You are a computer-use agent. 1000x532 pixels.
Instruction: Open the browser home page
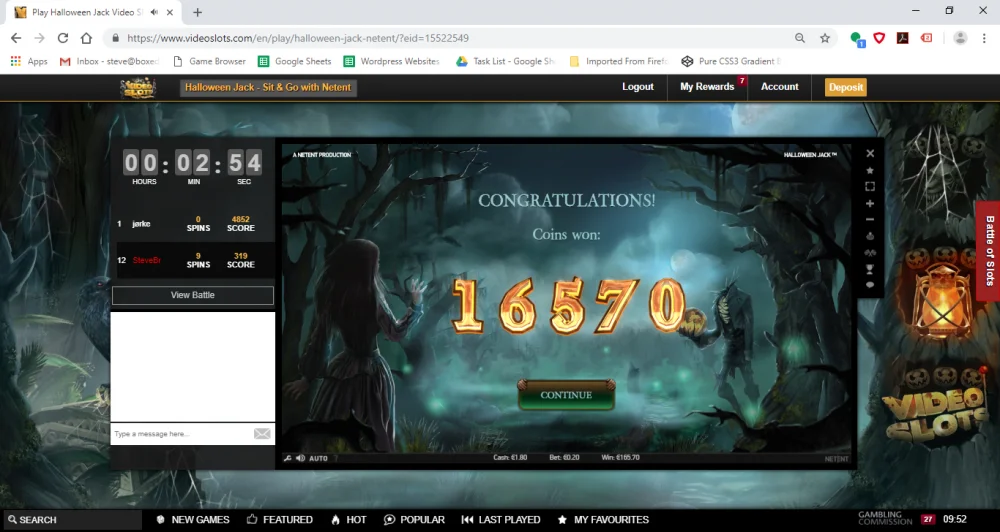click(86, 38)
